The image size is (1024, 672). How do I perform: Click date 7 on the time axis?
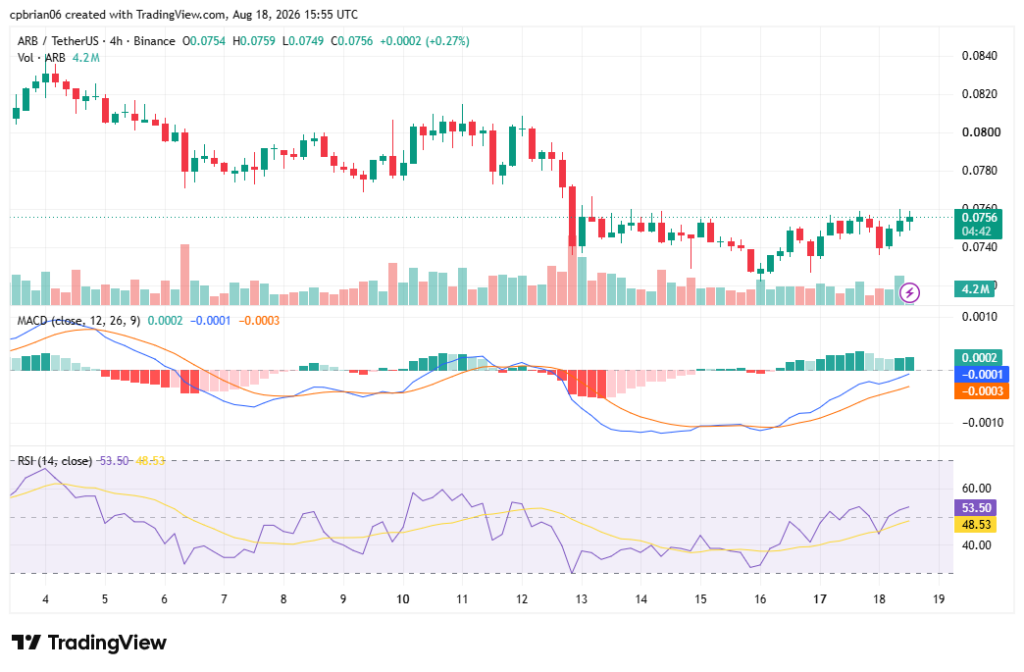(224, 600)
